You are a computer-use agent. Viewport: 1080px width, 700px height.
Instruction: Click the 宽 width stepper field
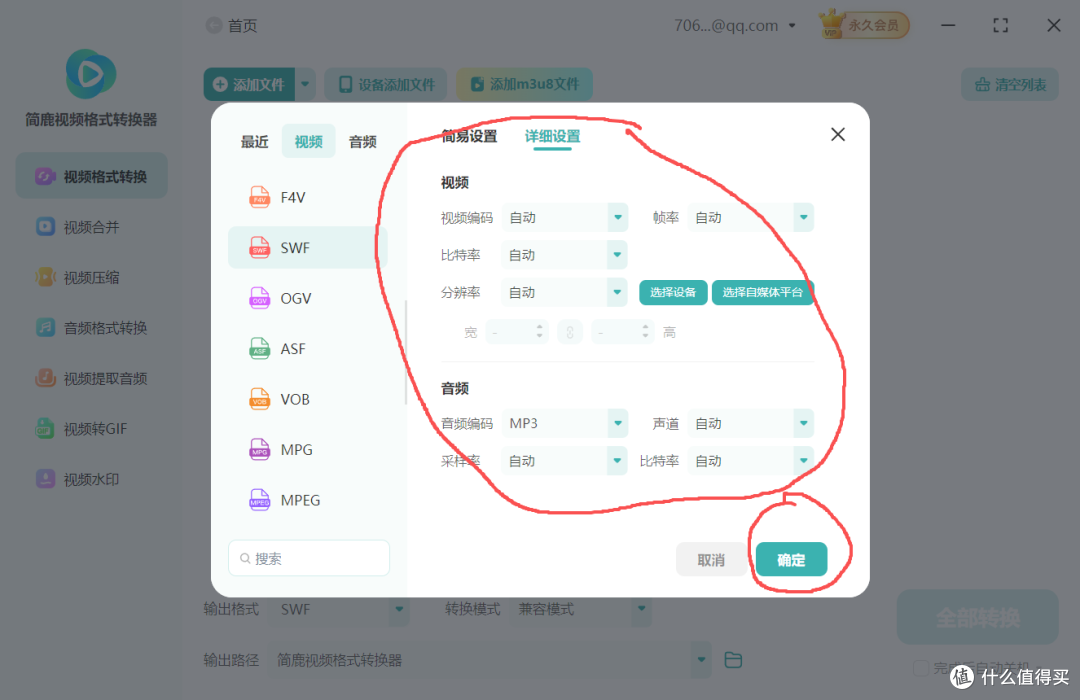[x=517, y=333]
